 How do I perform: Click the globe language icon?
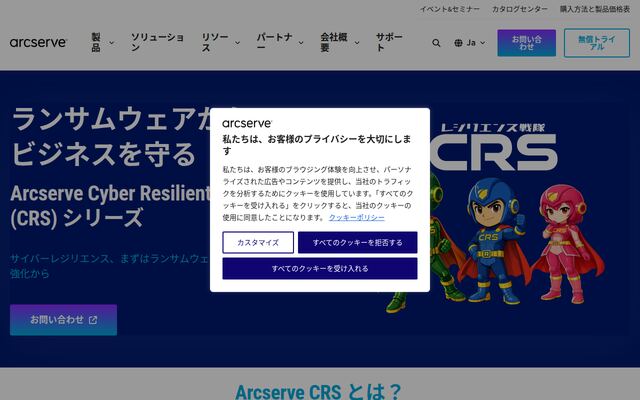458,43
